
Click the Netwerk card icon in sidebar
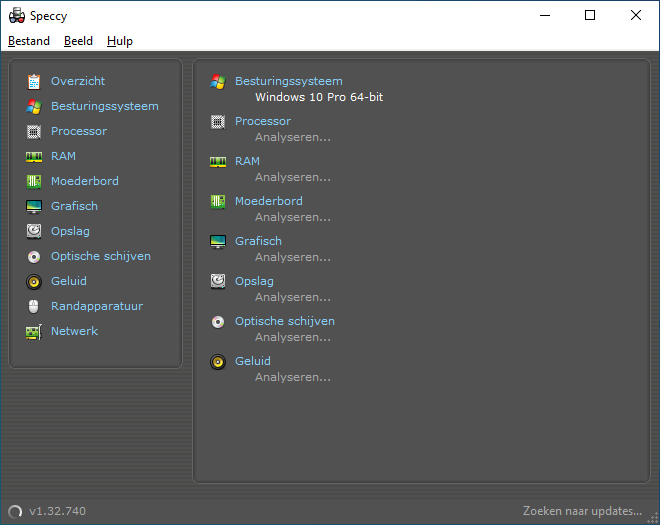tap(34, 331)
